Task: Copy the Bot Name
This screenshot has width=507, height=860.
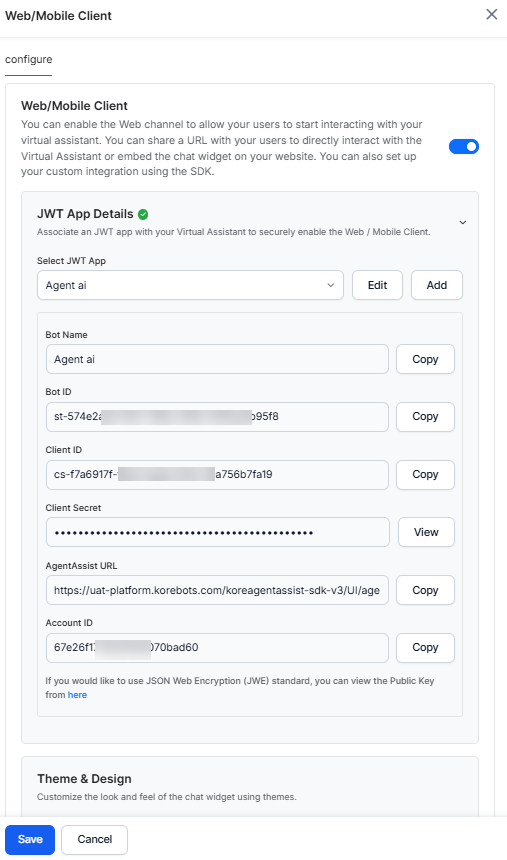Action: coord(425,359)
